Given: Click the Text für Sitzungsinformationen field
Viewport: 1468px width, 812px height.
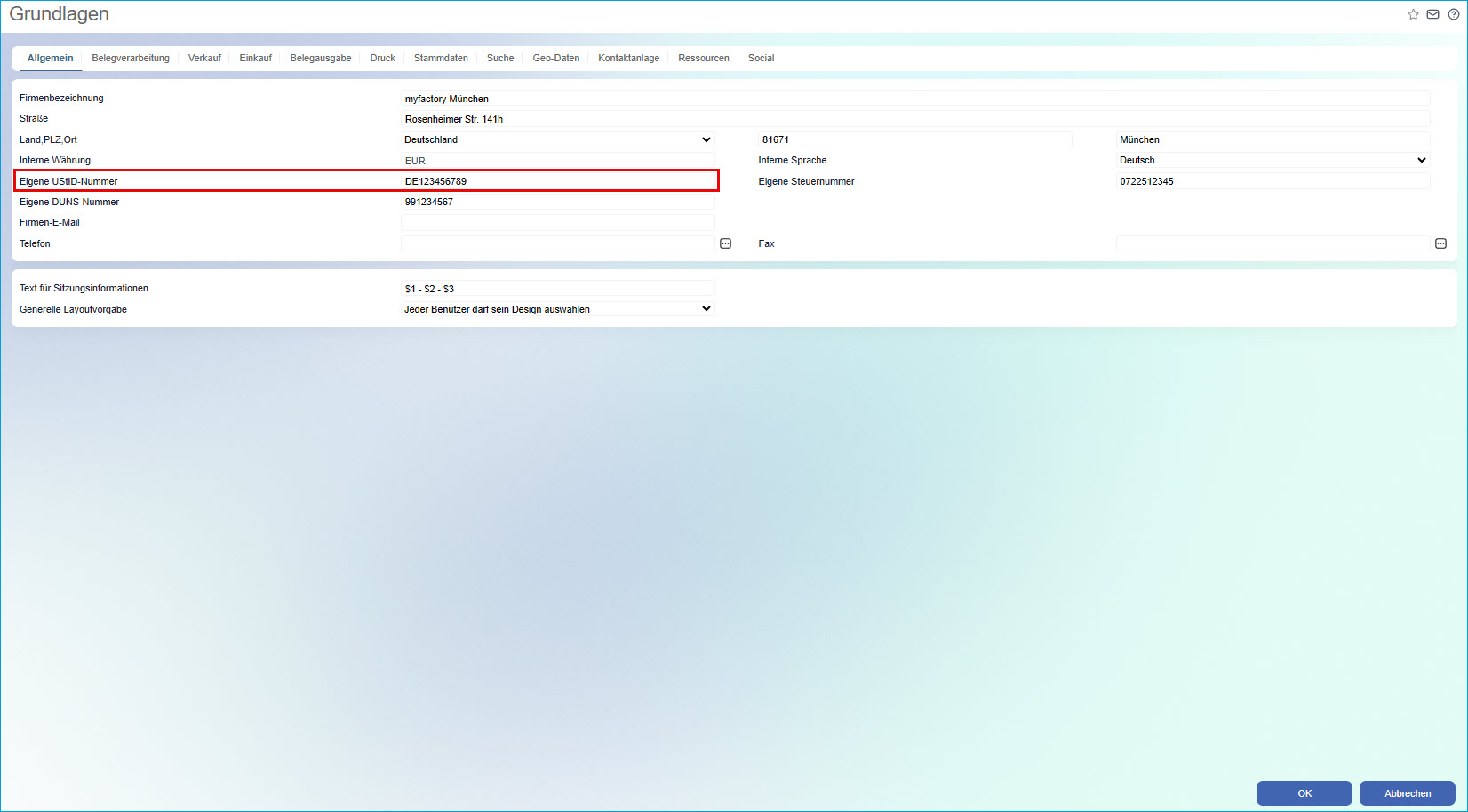Looking at the screenshot, I should point(558,289).
